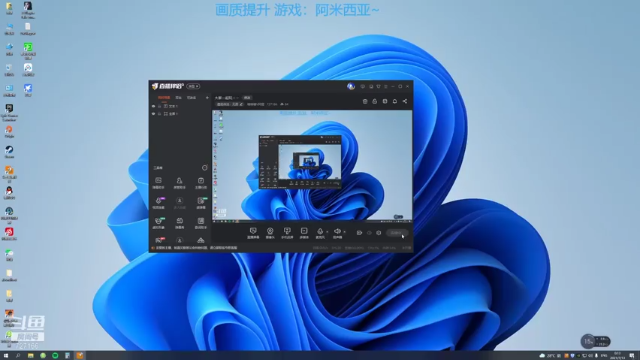Viewport: 640px width, 360px height.
Task: Open the QQ penguin desktop icon
Action: [9, 193]
